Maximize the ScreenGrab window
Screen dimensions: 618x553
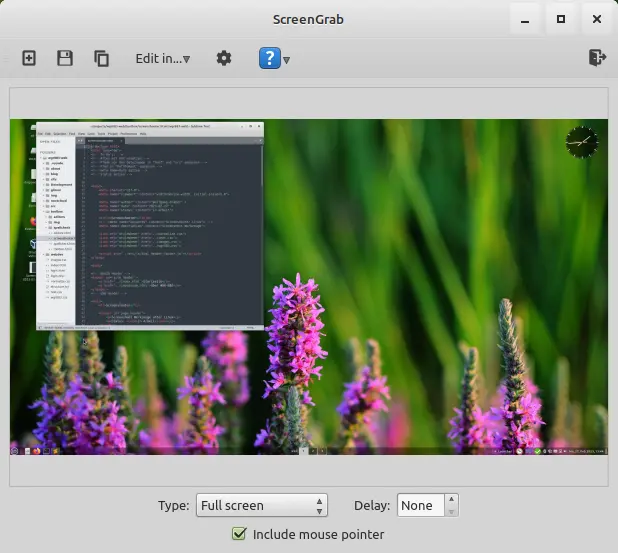tap(561, 19)
